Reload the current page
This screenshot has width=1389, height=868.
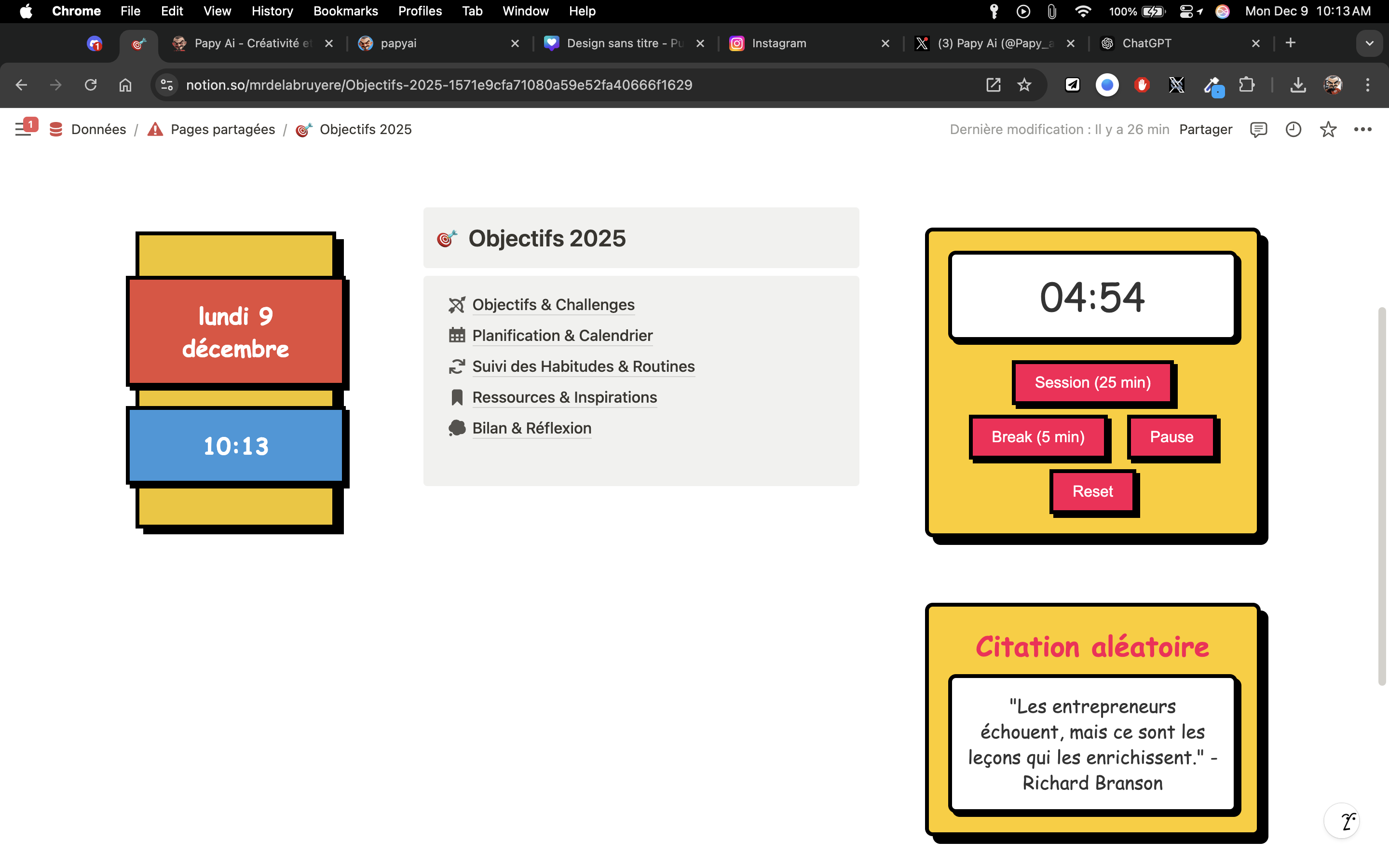tap(90, 85)
